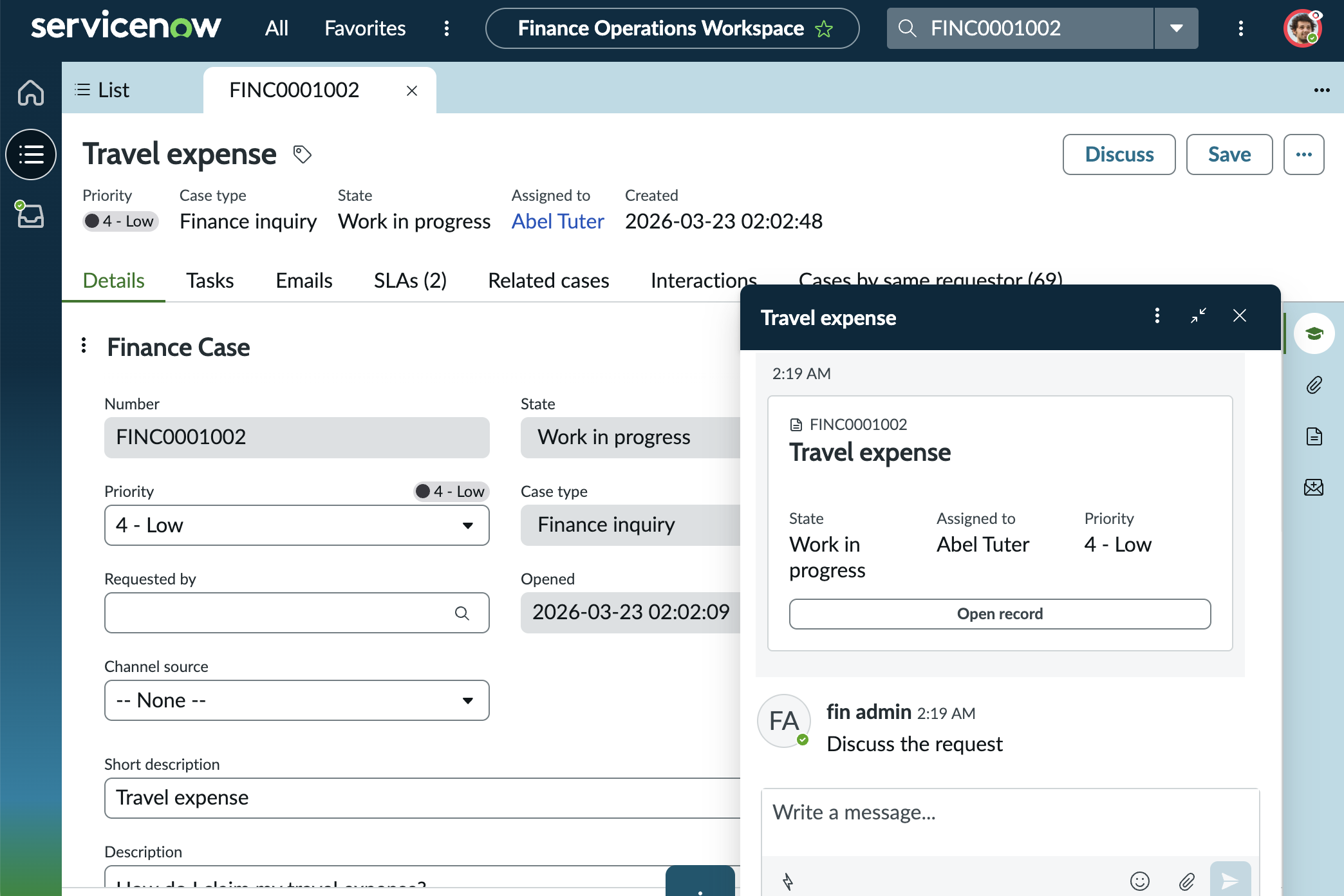Click the read-only Number field FINC0001002
This screenshot has width=1344, height=896.
click(x=297, y=438)
